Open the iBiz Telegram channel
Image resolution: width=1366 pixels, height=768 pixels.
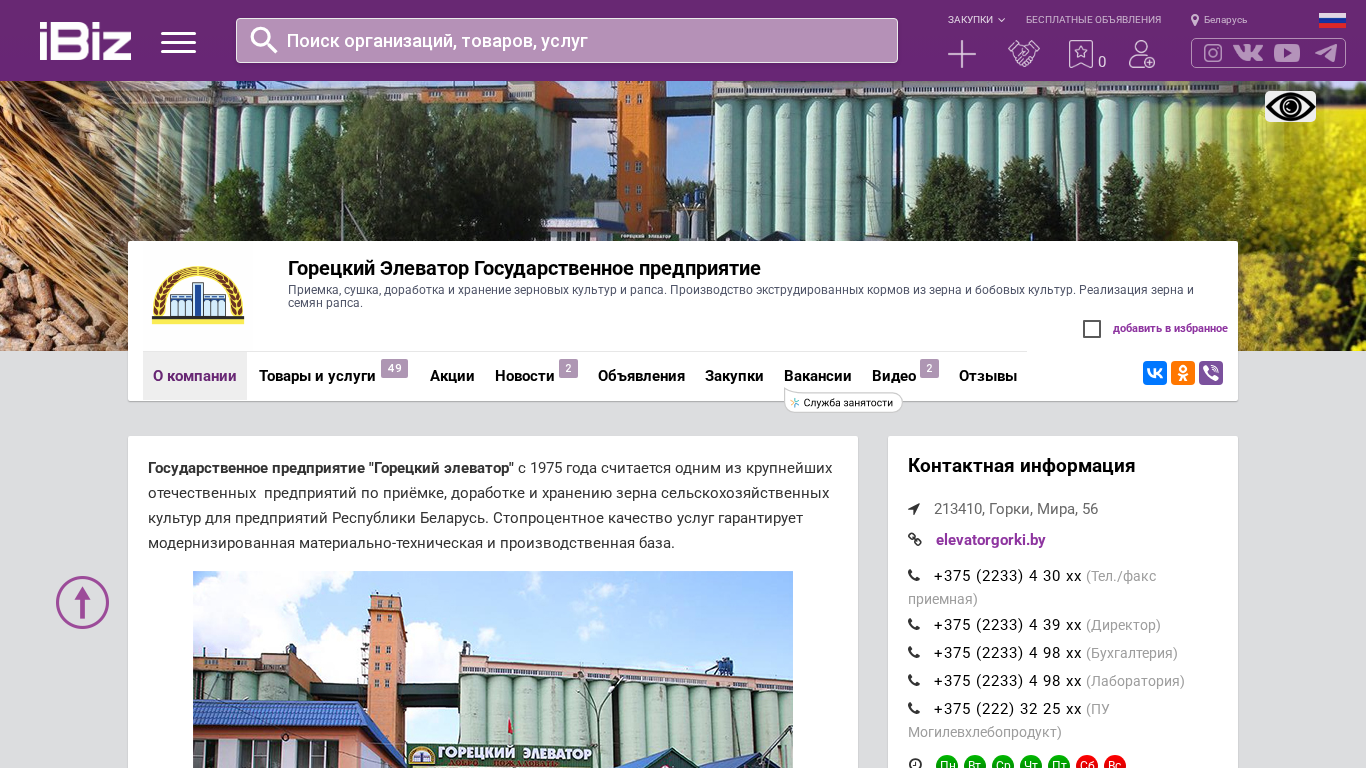click(x=1326, y=53)
